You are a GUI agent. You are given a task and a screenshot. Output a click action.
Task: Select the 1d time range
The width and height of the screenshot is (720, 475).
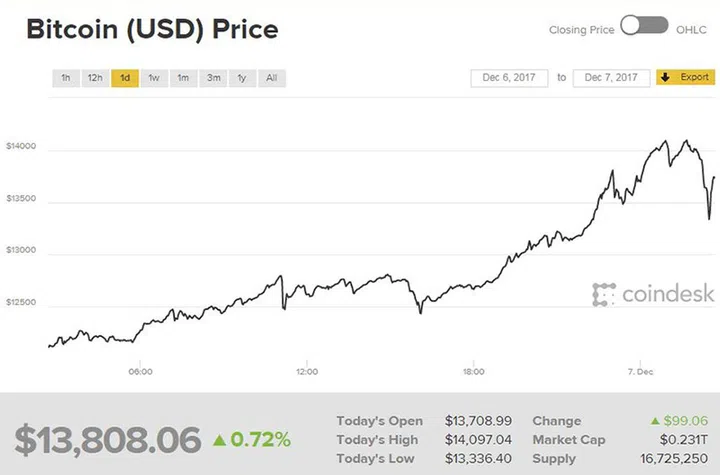pyautogui.click(x=125, y=78)
